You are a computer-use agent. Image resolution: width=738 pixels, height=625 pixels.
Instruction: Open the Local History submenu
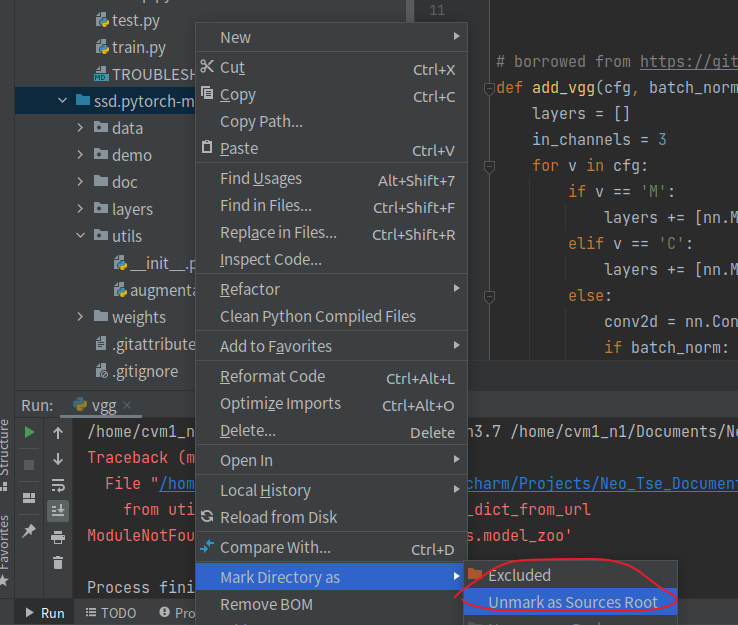point(331,490)
